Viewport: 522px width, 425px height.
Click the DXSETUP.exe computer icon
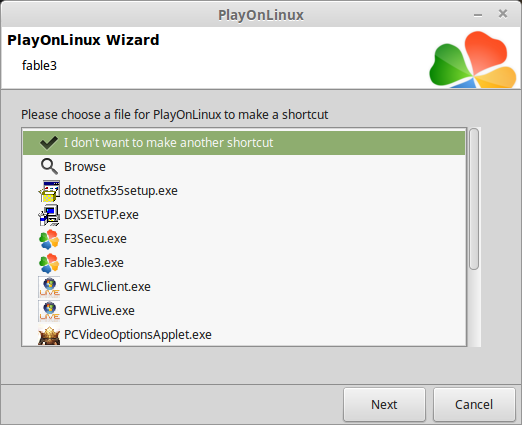pyautogui.click(x=49, y=215)
